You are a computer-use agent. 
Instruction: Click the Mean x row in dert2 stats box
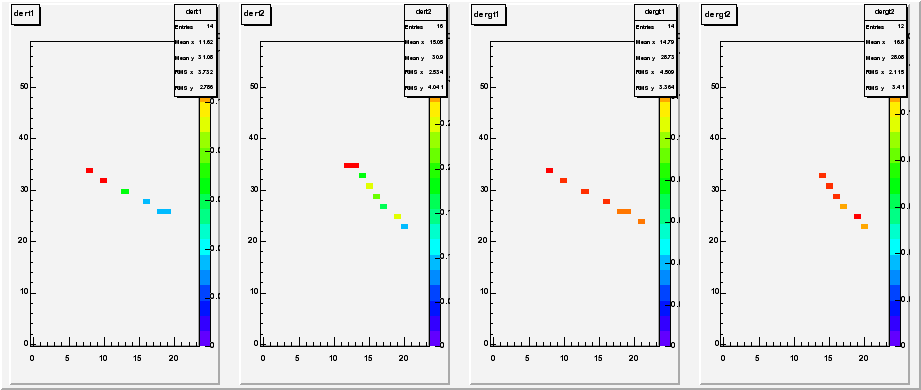pyautogui.click(x=425, y=42)
